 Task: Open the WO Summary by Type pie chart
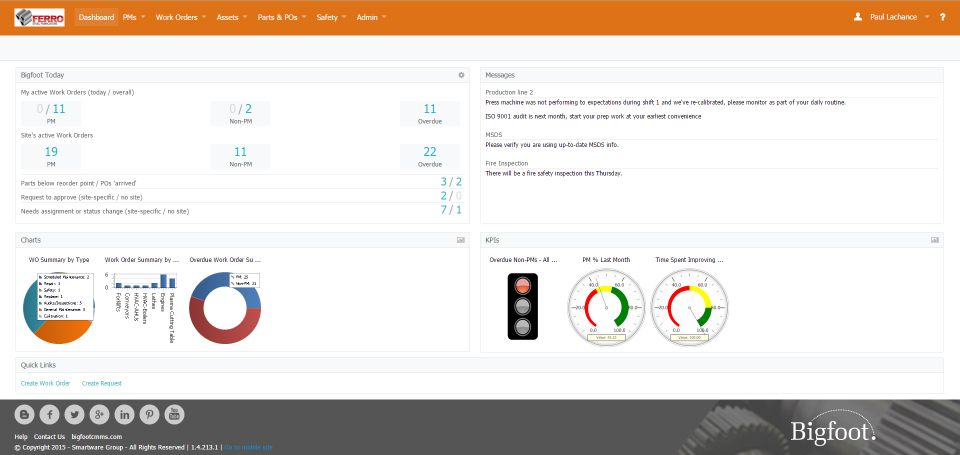pos(59,307)
